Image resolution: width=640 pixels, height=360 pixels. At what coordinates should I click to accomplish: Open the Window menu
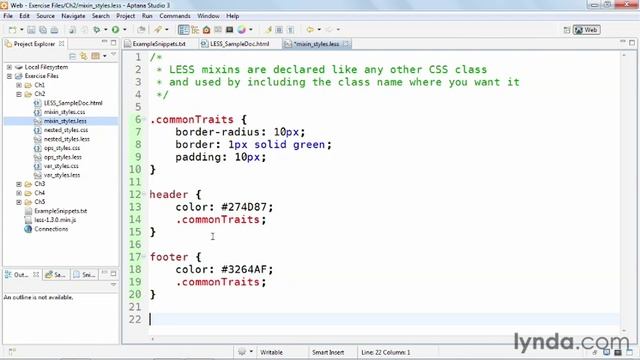(x=208, y=16)
